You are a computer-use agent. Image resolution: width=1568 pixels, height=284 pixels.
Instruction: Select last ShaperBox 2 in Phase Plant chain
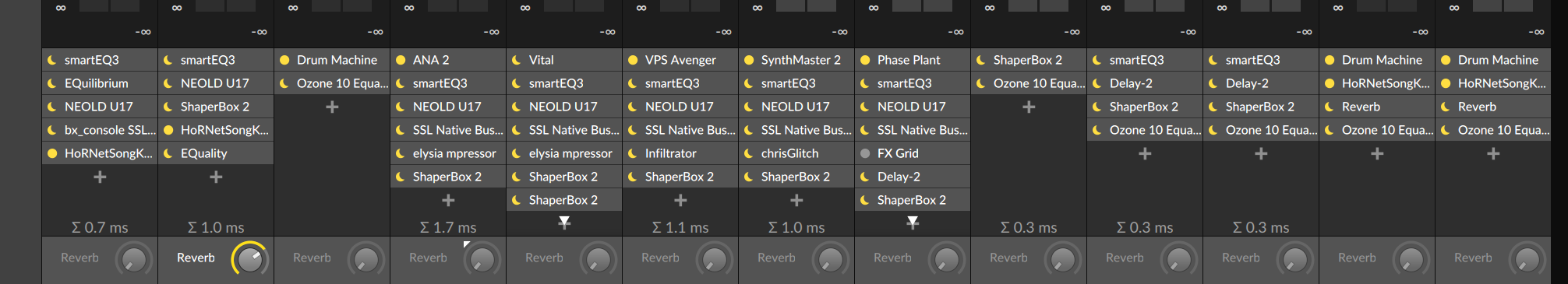[x=912, y=200]
